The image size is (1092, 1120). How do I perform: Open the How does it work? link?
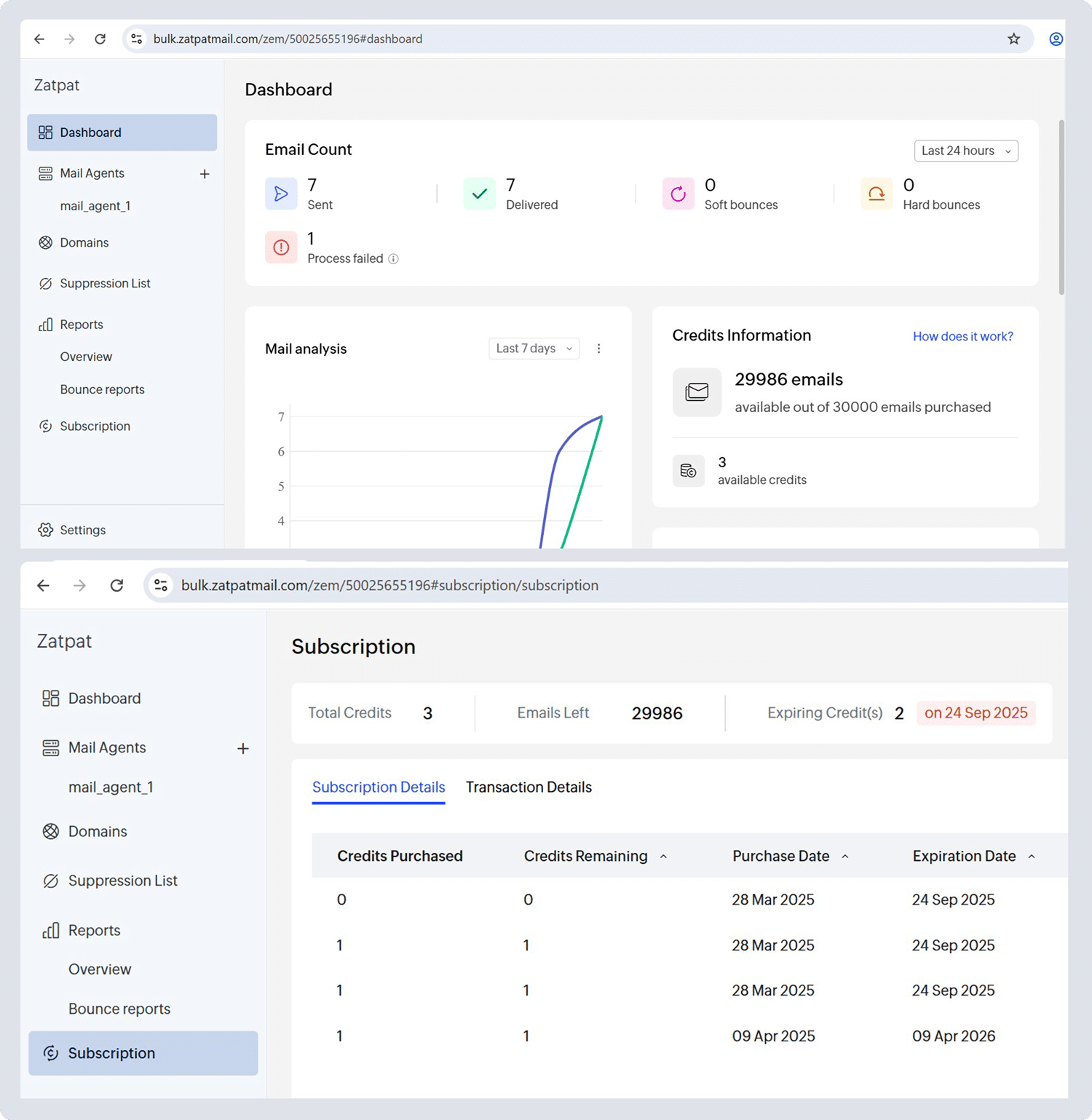962,336
